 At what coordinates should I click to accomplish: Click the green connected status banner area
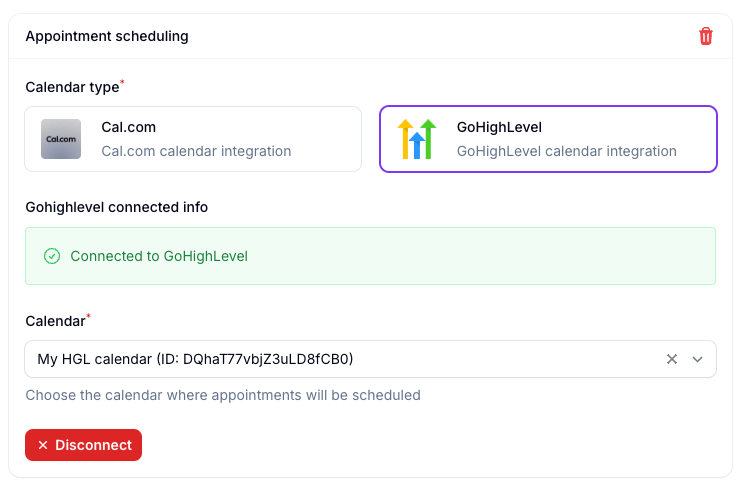pos(370,256)
